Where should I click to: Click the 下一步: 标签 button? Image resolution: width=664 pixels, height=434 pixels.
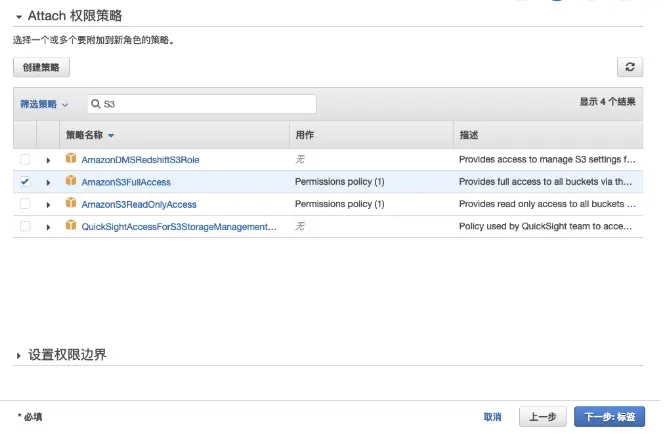(609, 417)
